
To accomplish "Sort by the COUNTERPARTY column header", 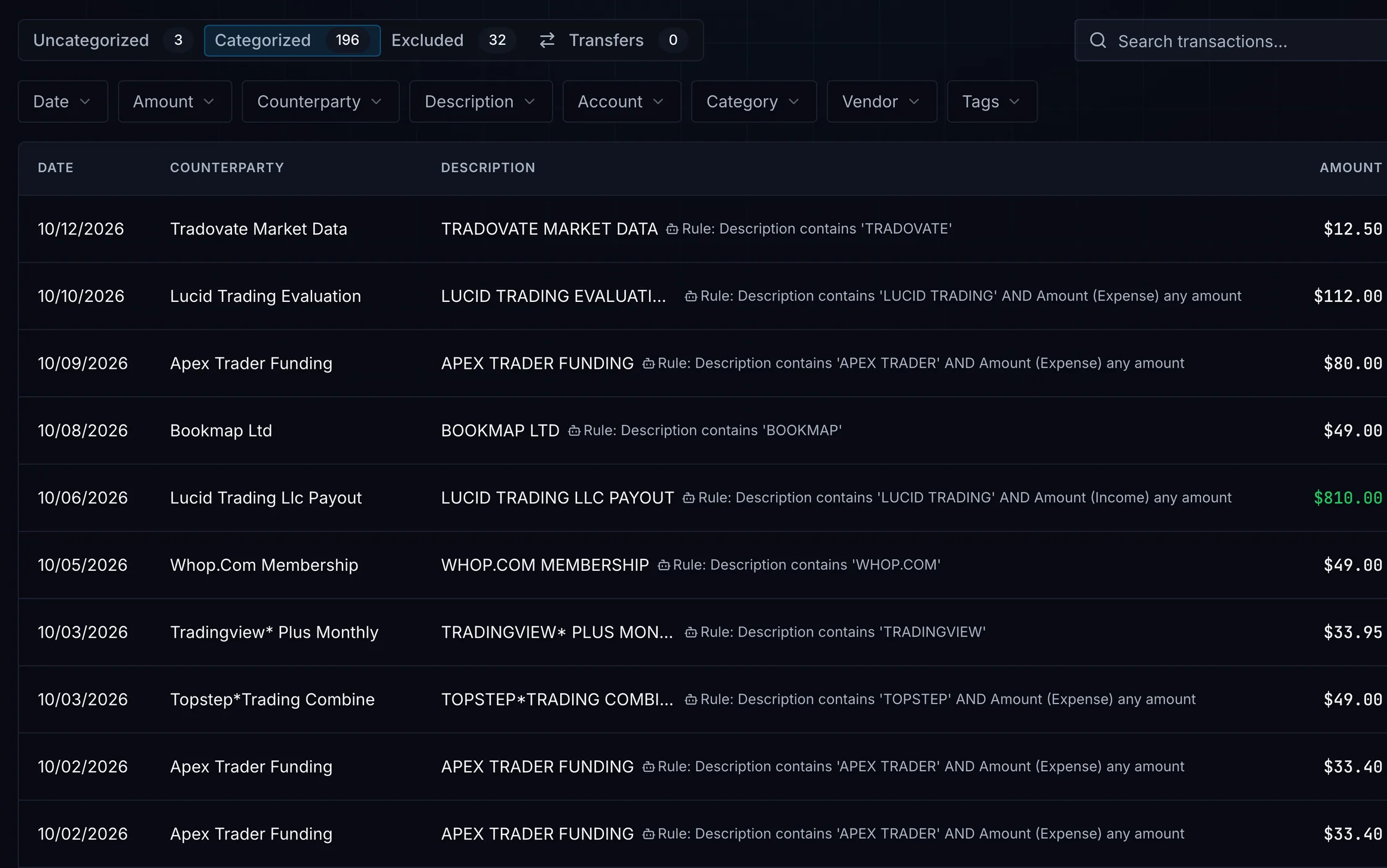I will 227,168.
